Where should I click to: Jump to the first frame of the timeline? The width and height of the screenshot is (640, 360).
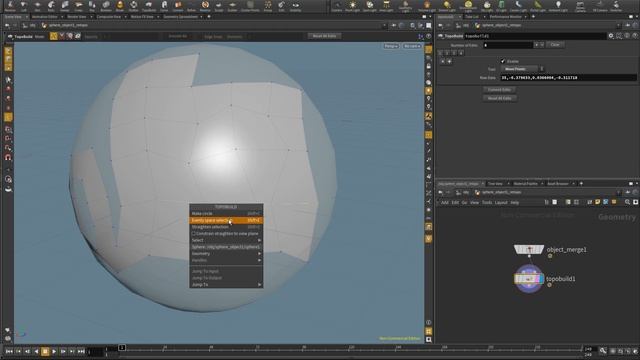pos(9,351)
